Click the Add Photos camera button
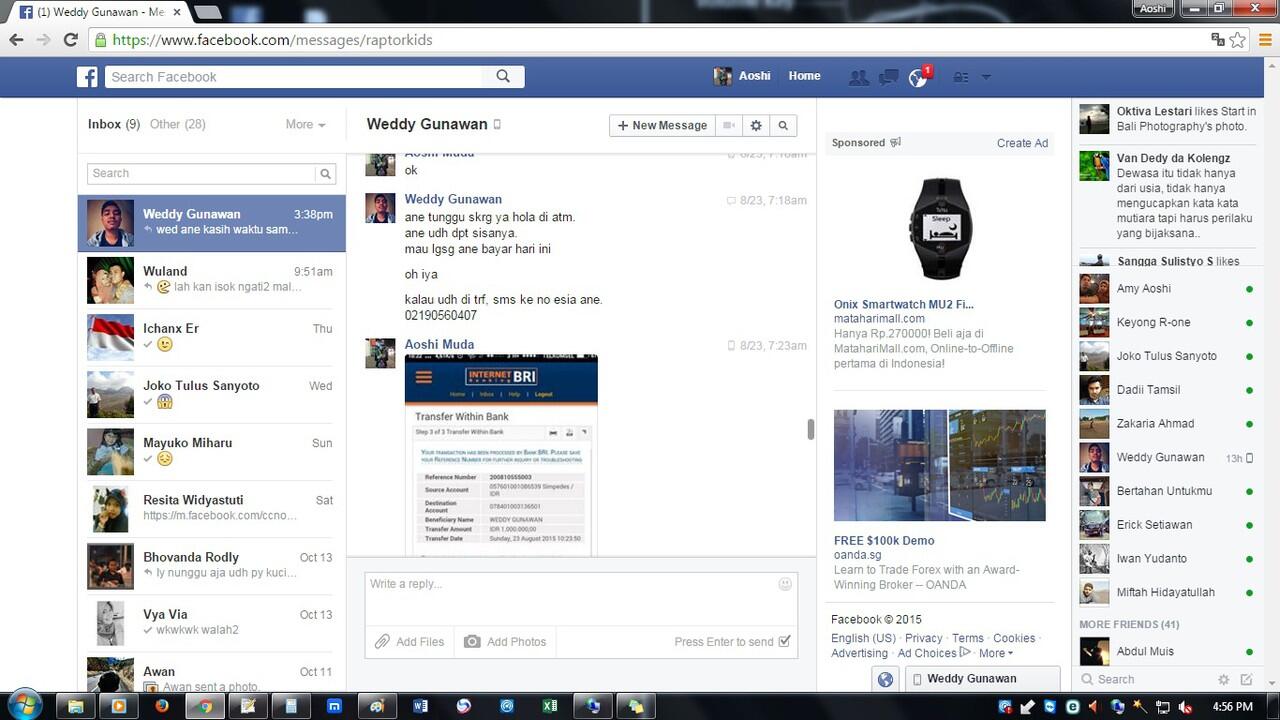The width and height of the screenshot is (1280, 720). (505, 642)
